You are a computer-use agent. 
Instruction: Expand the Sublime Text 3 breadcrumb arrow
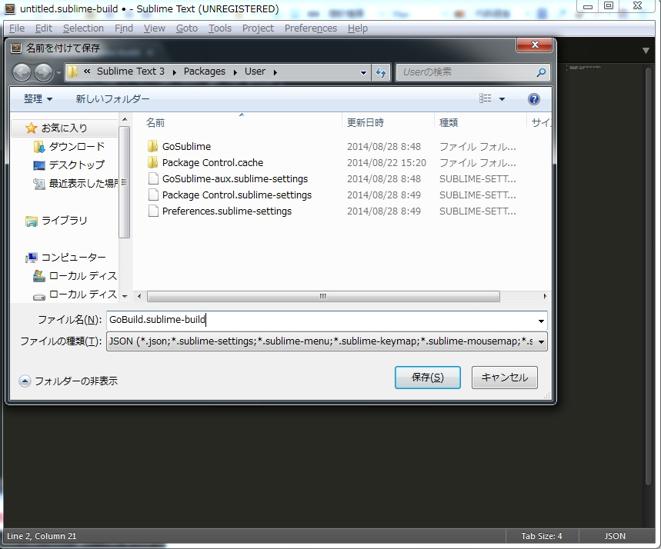[174, 72]
